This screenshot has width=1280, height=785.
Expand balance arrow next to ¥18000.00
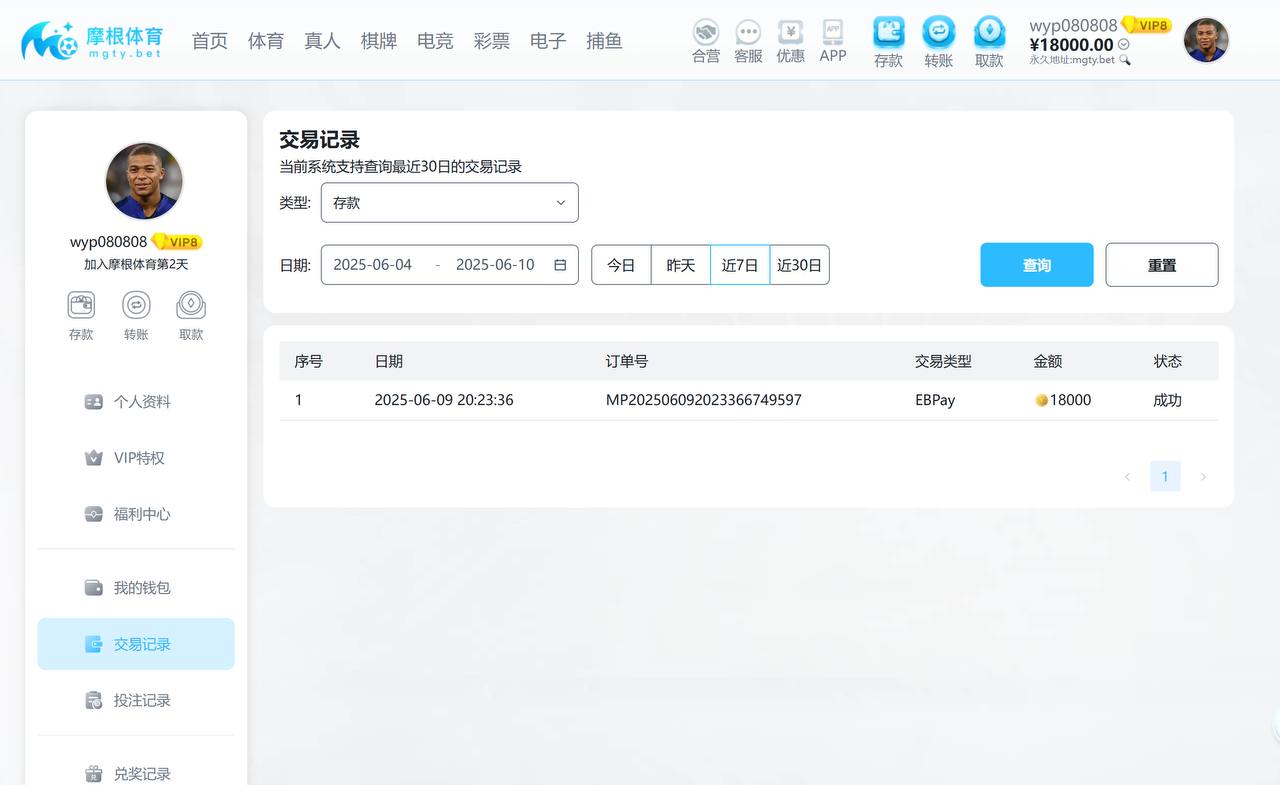pos(1124,45)
